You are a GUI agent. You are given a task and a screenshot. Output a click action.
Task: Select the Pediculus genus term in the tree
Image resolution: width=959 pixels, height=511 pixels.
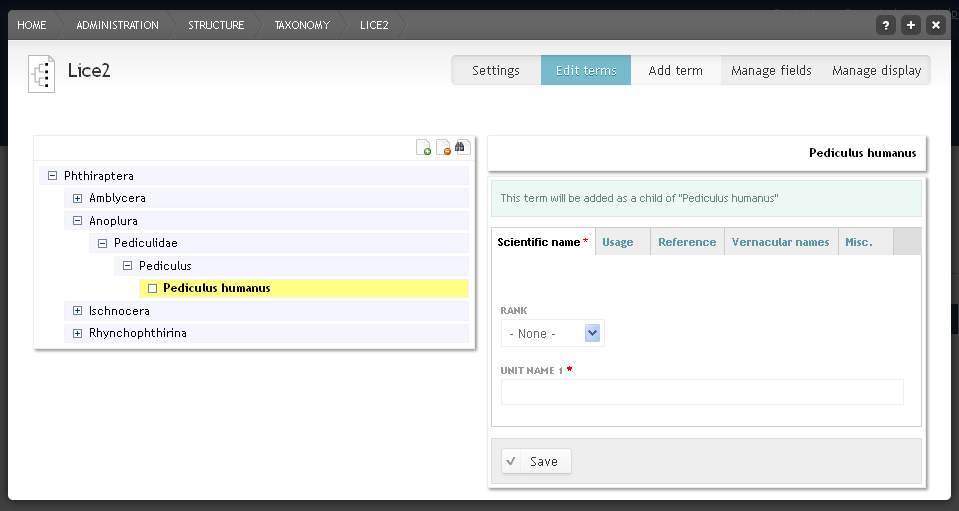165,266
